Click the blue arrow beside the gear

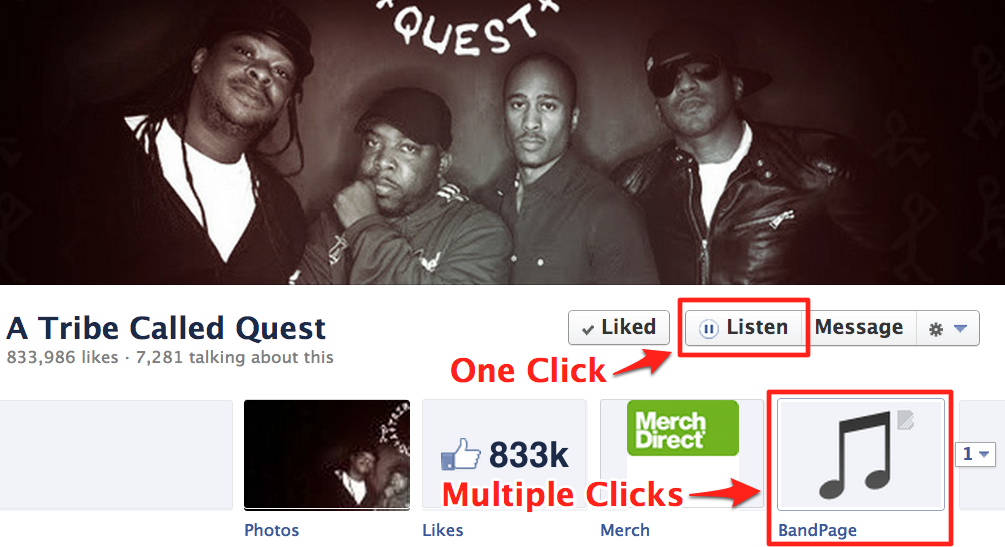tap(960, 328)
